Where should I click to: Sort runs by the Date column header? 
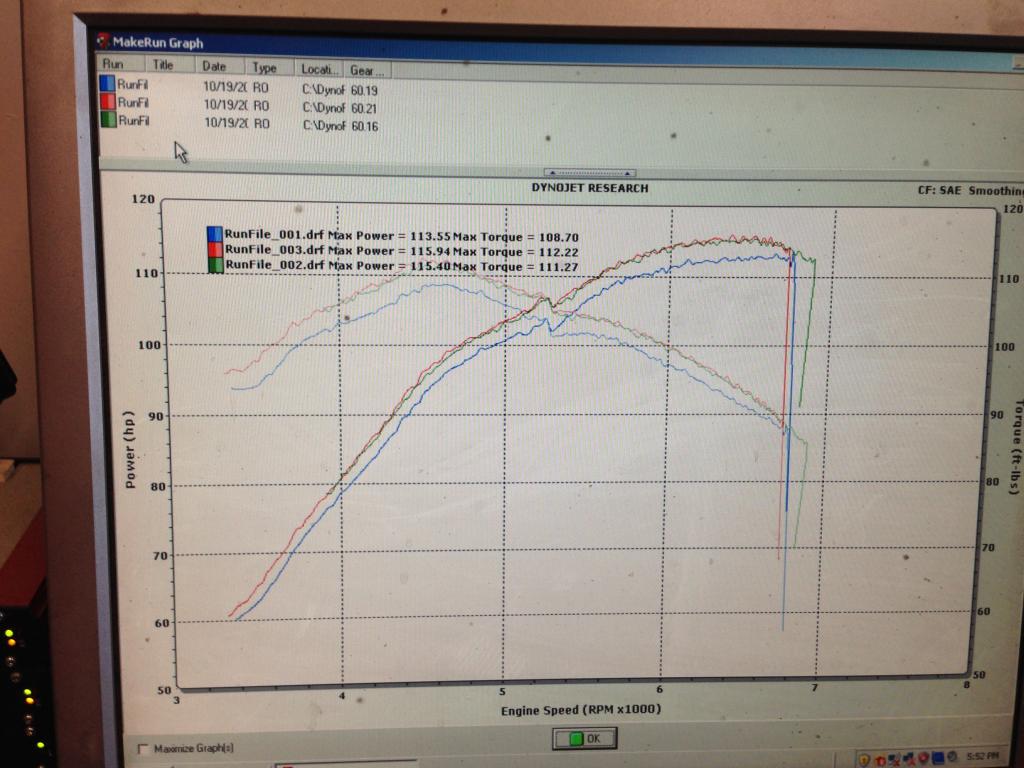214,67
